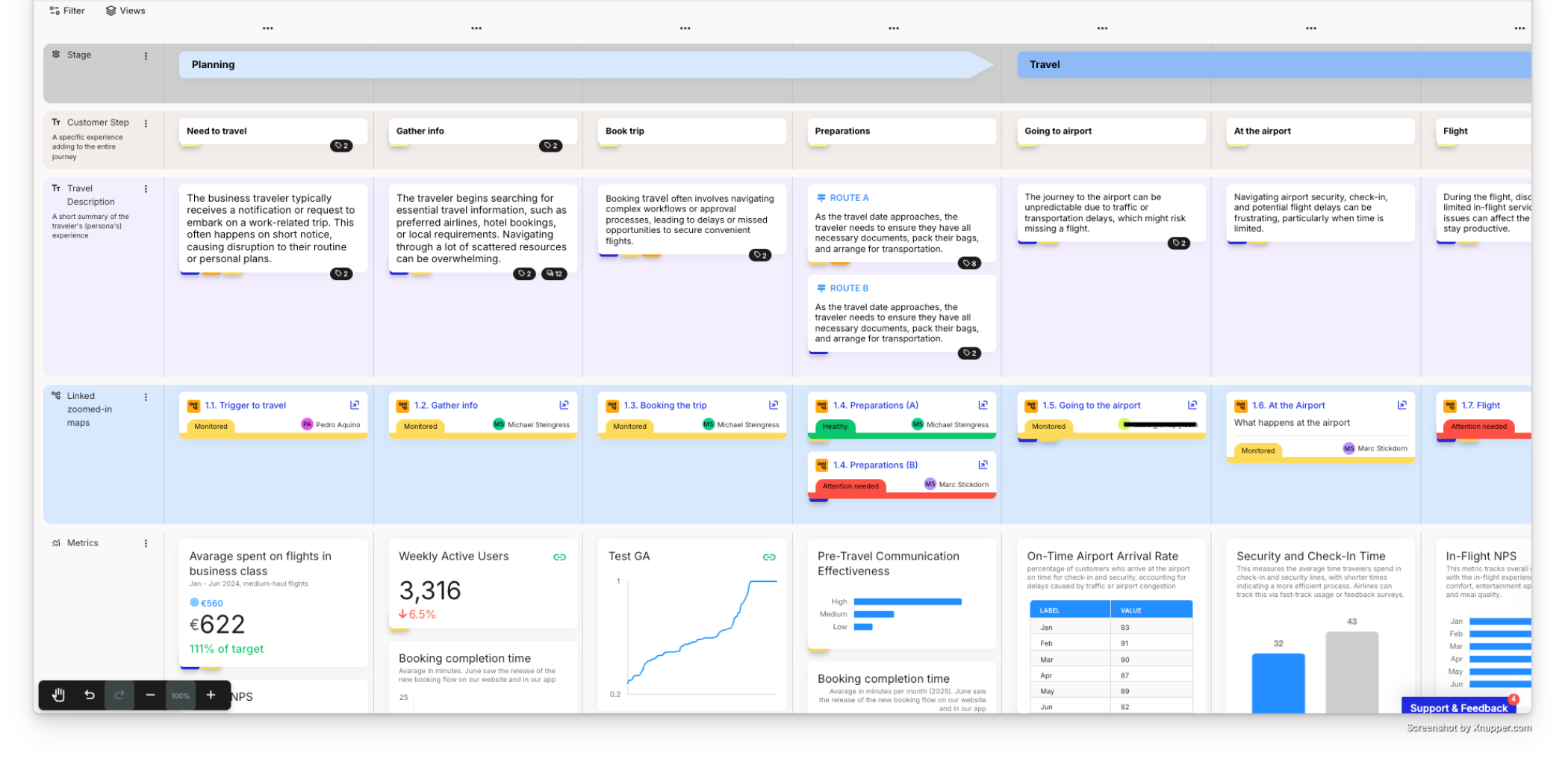1568x762 pixels.
Task: Click the Filter icon at top left
Action: pyautogui.click(x=53, y=10)
